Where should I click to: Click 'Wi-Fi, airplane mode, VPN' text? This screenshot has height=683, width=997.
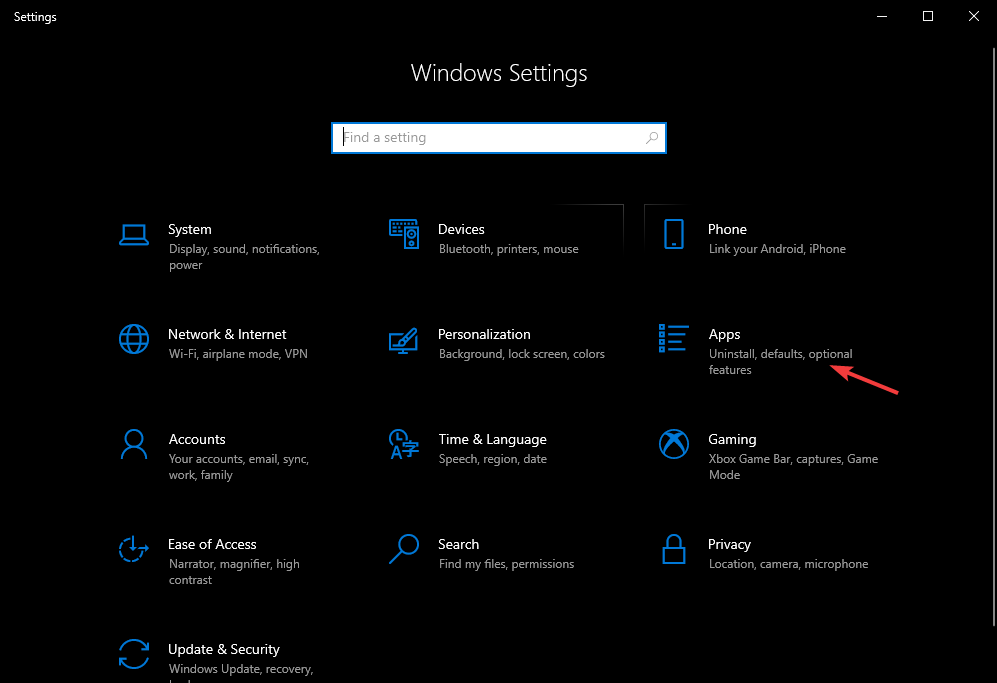pos(238,354)
